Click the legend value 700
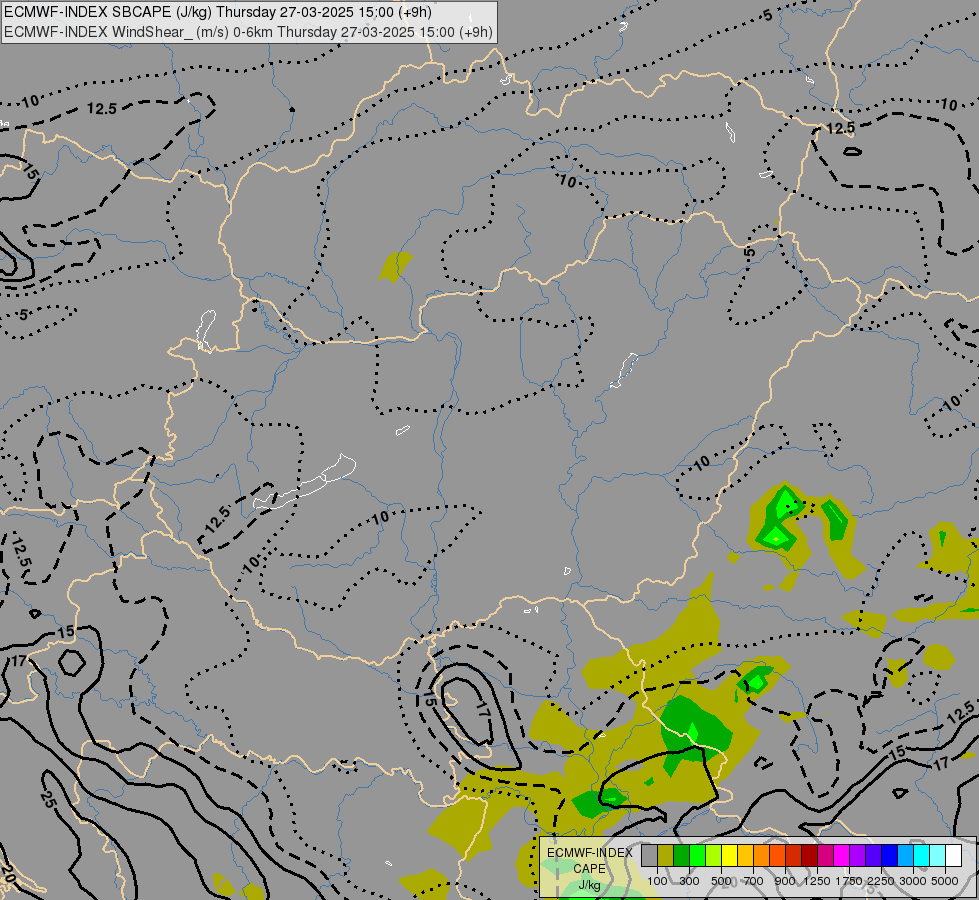This screenshot has width=979, height=900. tap(754, 881)
